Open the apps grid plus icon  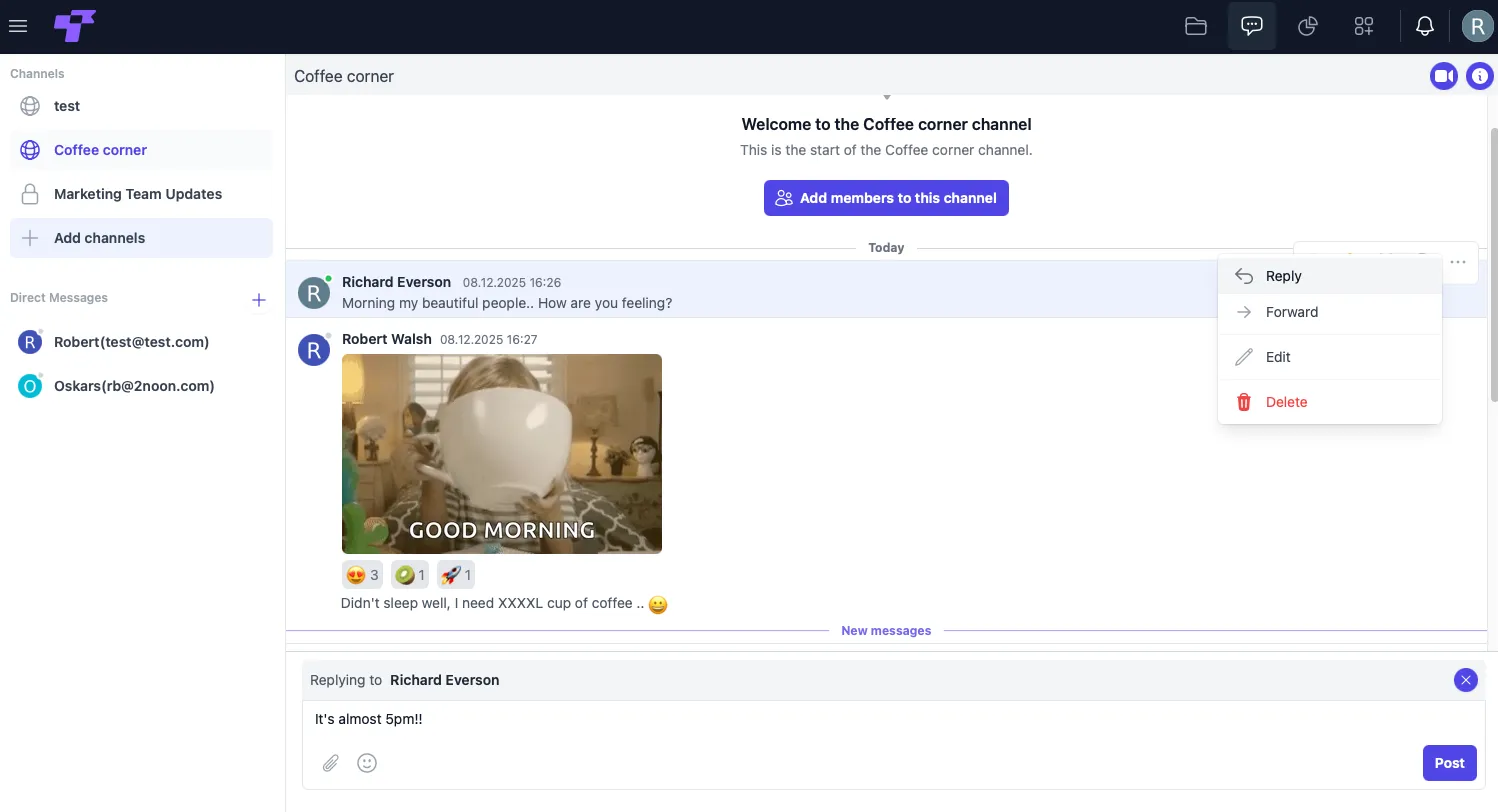click(1364, 26)
